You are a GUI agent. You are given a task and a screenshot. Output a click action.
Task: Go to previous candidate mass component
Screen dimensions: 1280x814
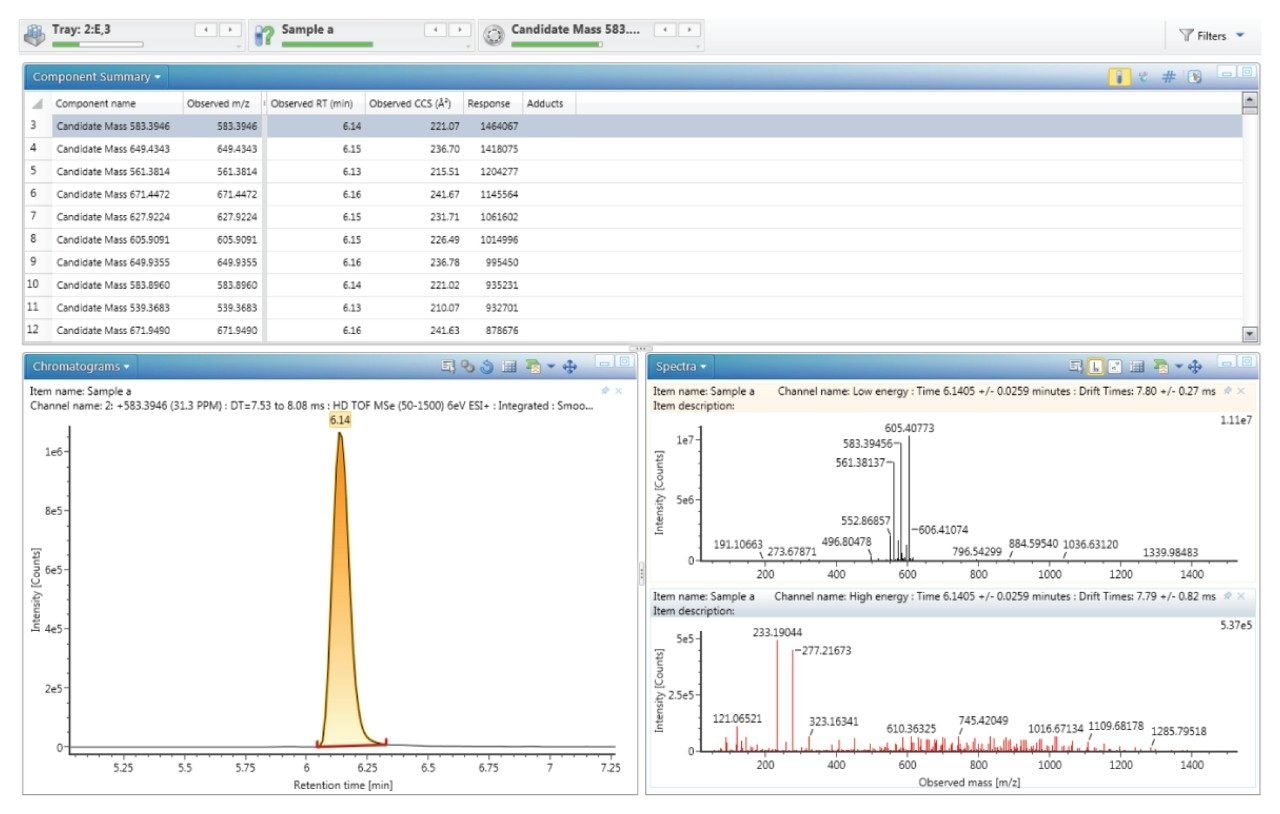(x=666, y=31)
